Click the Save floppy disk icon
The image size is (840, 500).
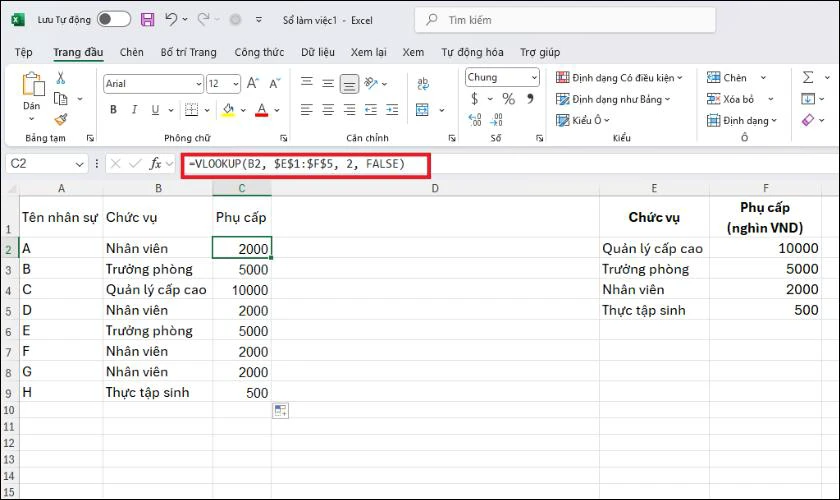147,20
